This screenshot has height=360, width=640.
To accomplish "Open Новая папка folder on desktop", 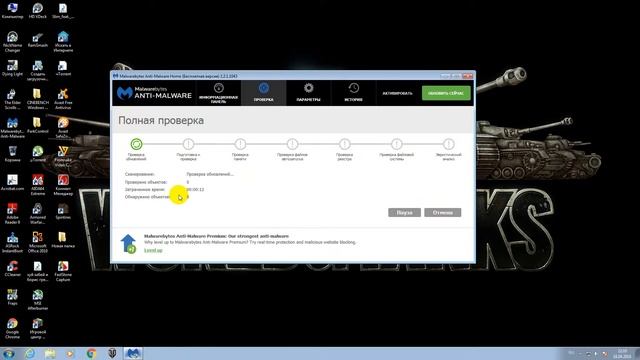I will tap(63, 240).
